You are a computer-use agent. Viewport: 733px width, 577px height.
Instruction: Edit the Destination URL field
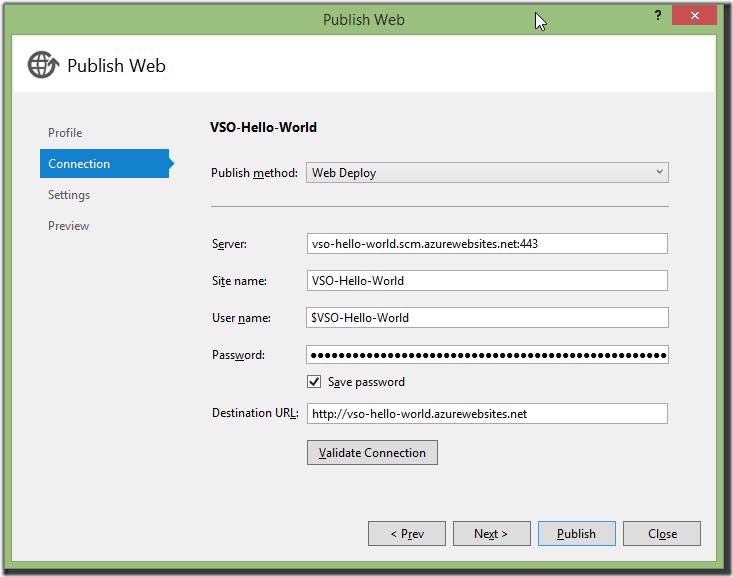pyautogui.click(x=487, y=414)
